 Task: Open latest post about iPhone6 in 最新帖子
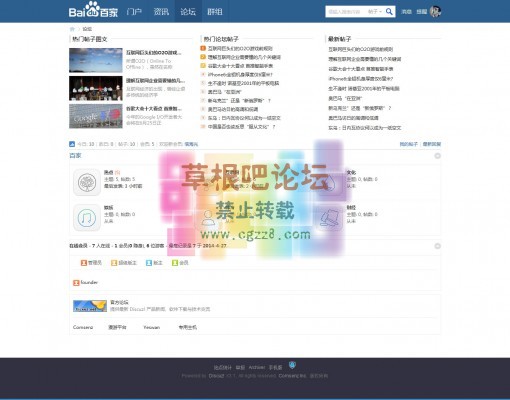(x=361, y=79)
